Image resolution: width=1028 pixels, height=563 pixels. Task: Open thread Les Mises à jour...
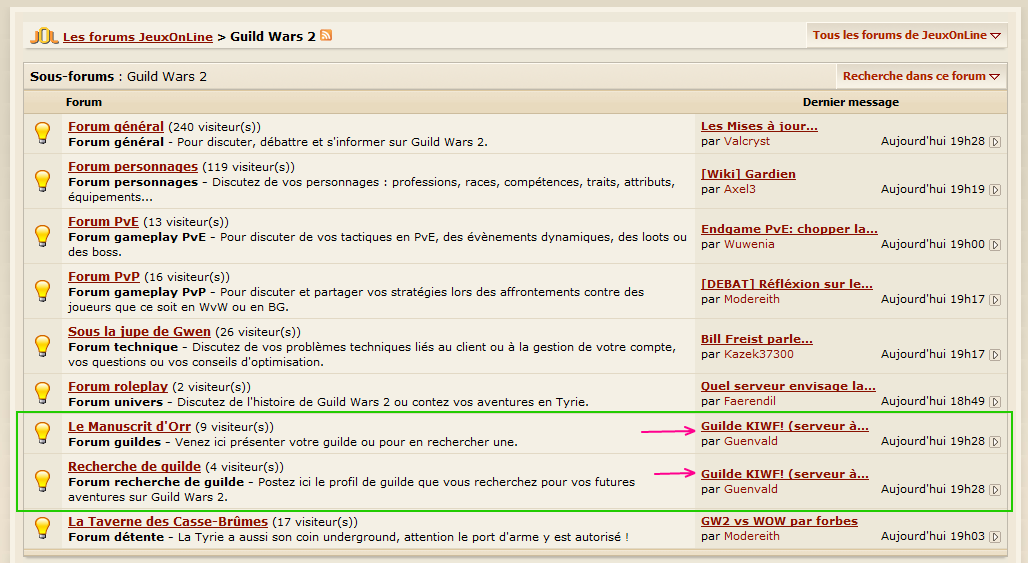[x=759, y=126]
